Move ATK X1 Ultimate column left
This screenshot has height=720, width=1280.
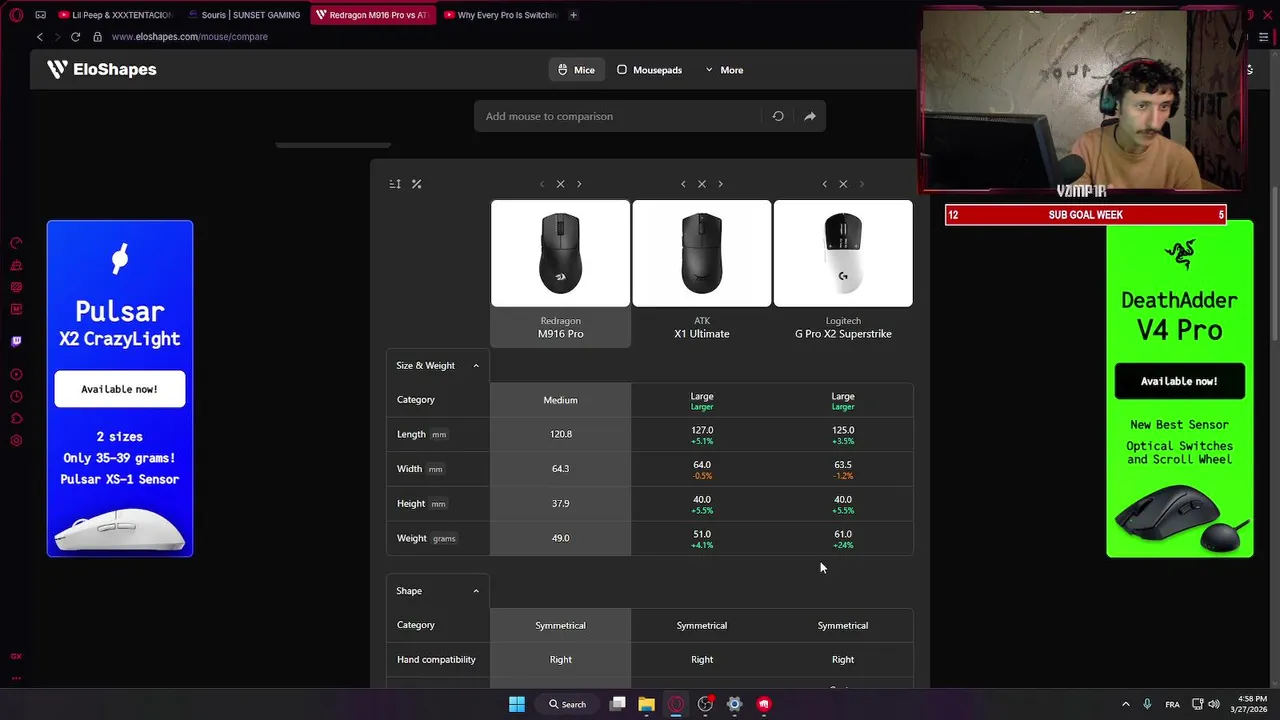[683, 184]
